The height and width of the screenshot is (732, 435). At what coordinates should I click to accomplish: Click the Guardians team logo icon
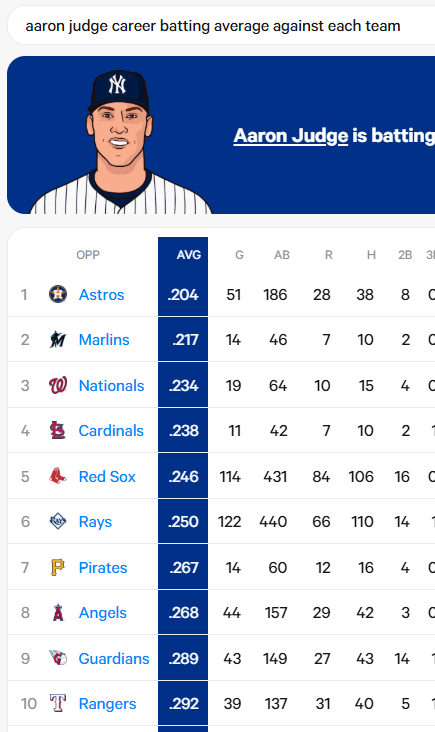pos(58,658)
